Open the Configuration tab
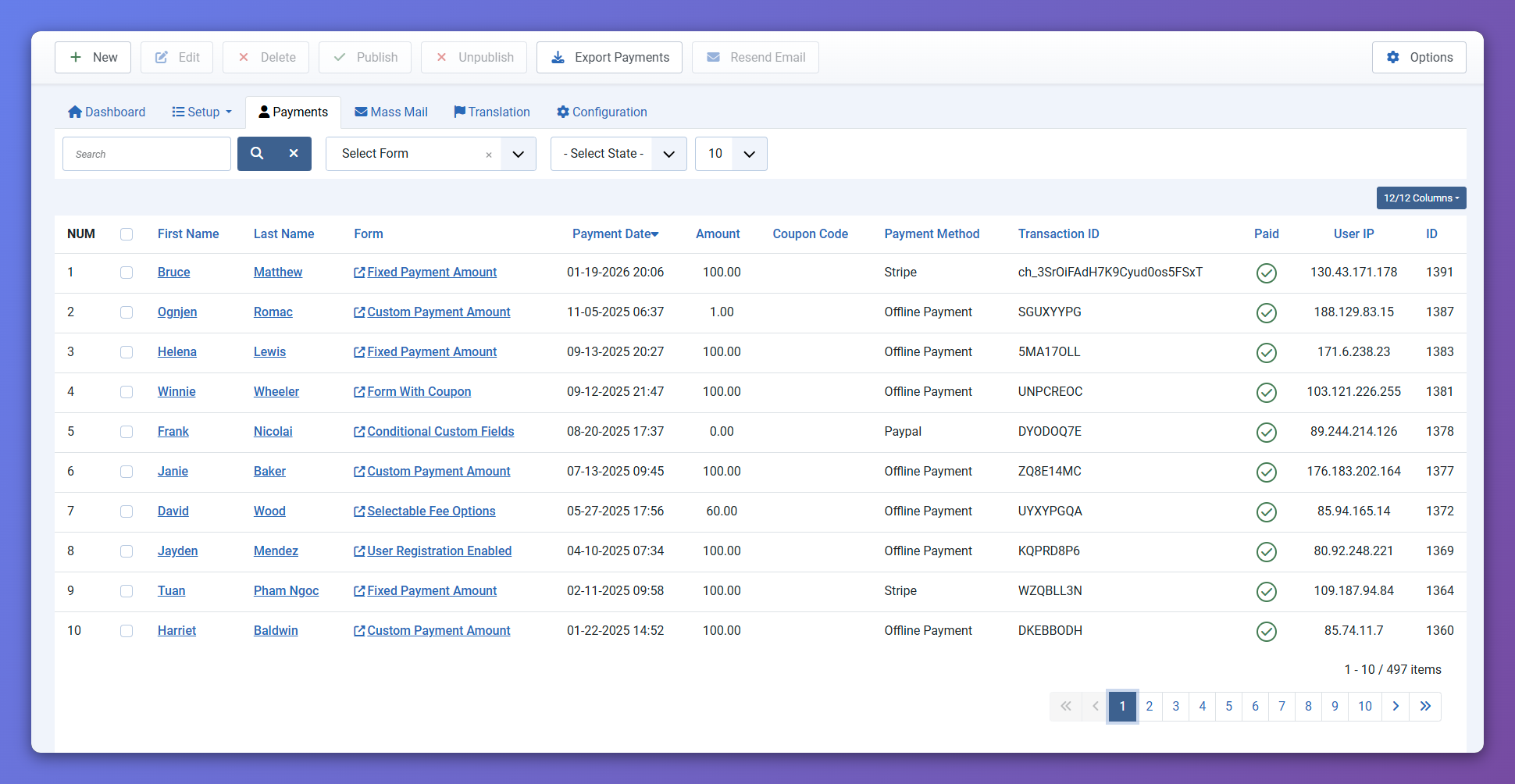This screenshot has width=1515, height=784. [x=601, y=112]
